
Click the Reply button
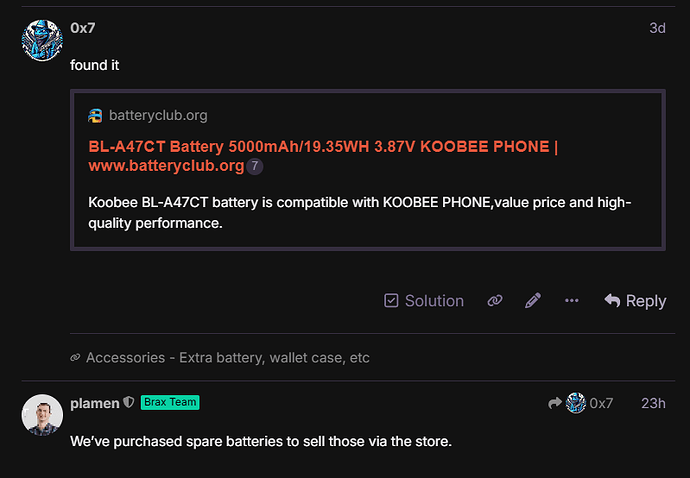[635, 301]
